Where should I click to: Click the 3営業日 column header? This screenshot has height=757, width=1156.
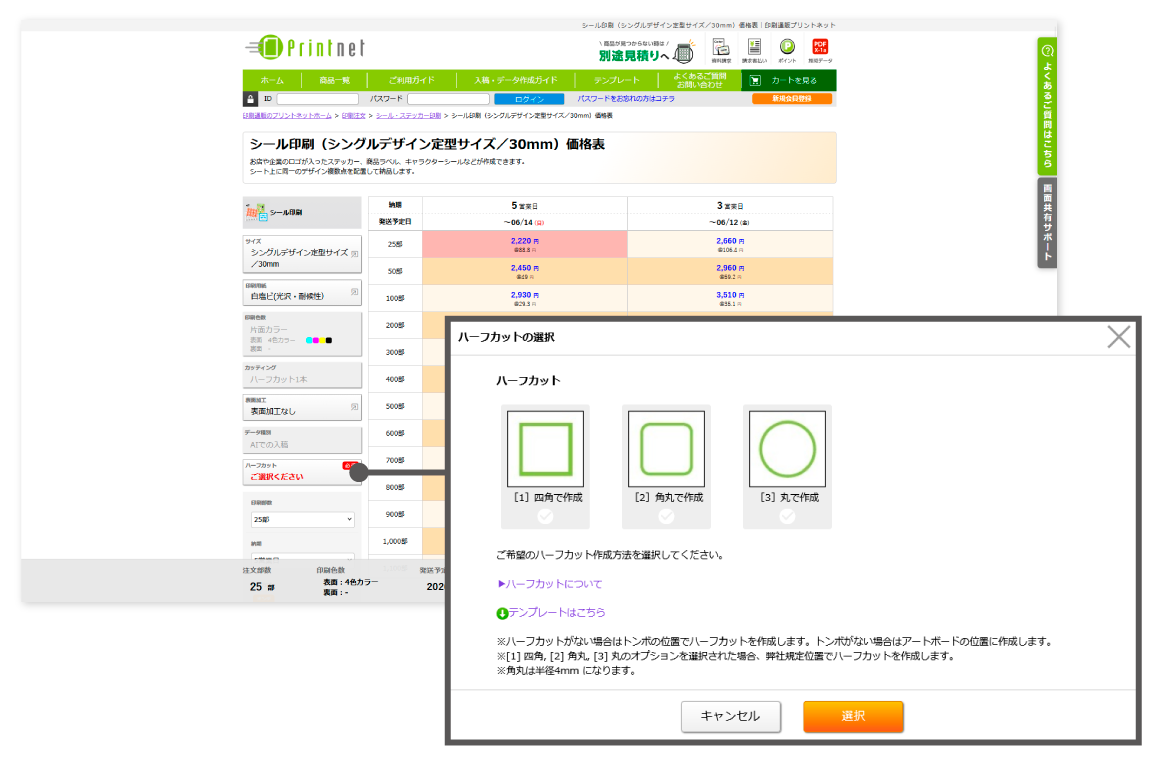[x=730, y=206]
